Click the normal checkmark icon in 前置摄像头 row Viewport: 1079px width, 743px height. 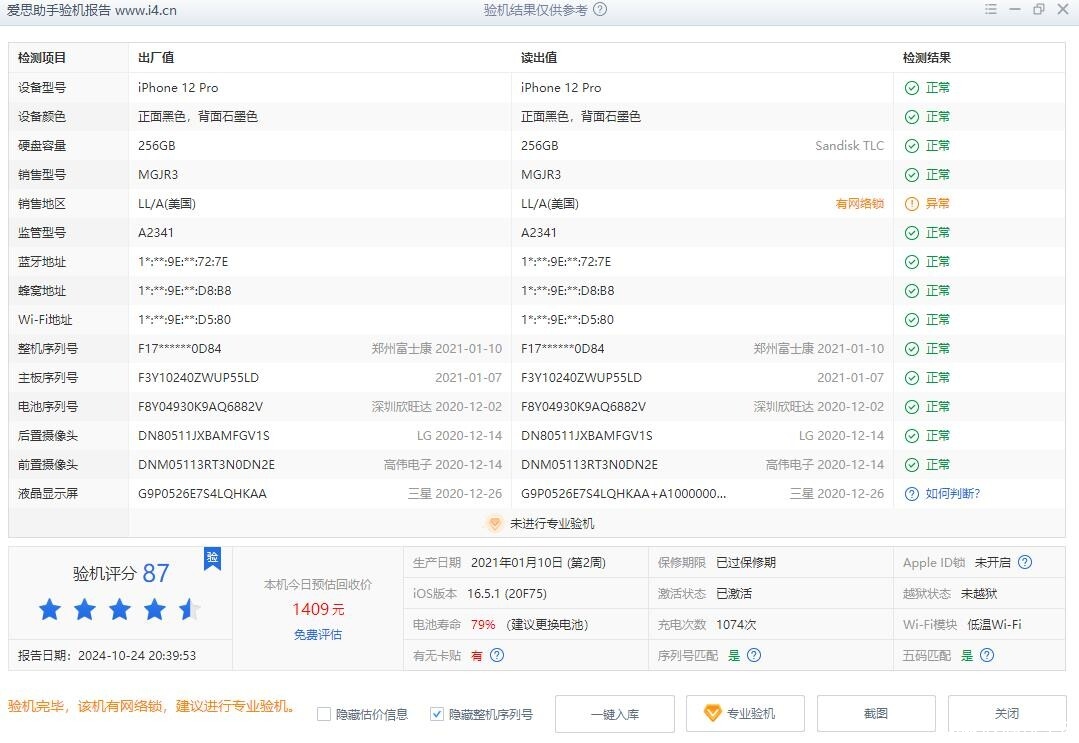912,465
